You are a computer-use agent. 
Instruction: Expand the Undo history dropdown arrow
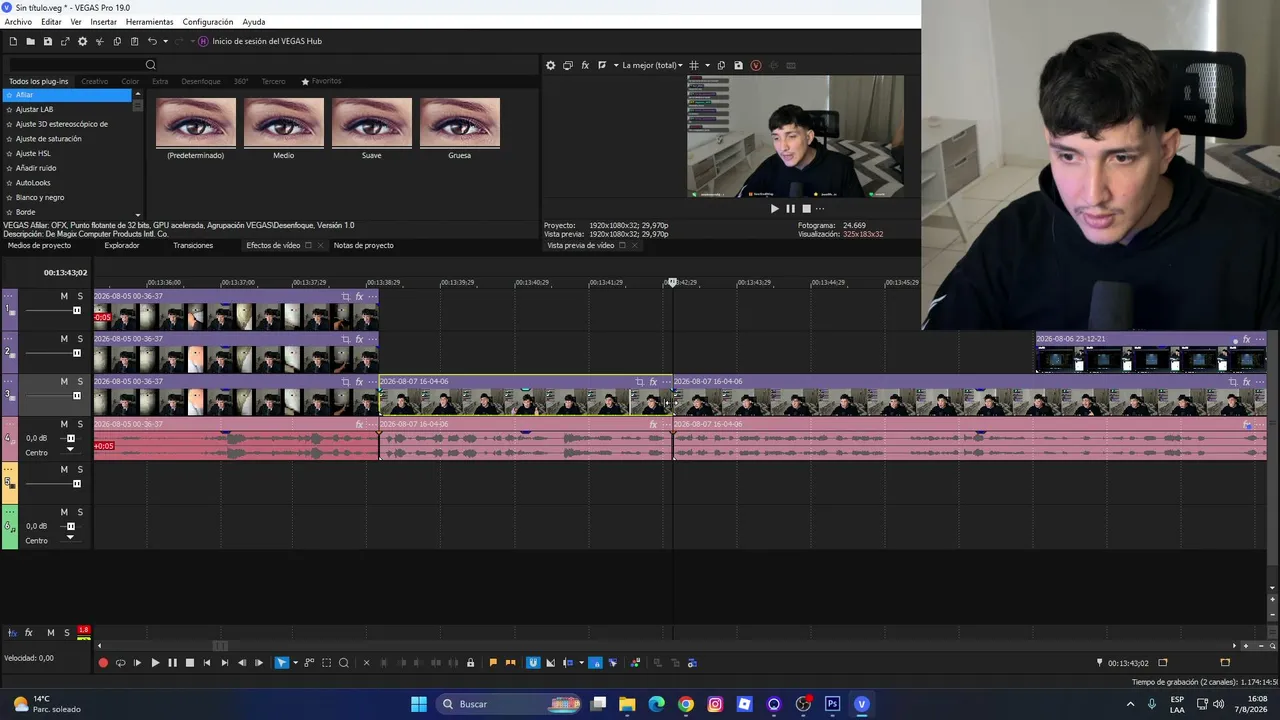(x=165, y=41)
